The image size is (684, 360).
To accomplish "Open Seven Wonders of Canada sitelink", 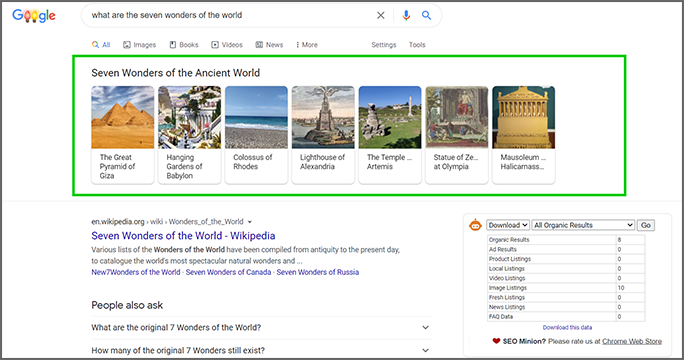I will [x=229, y=272].
